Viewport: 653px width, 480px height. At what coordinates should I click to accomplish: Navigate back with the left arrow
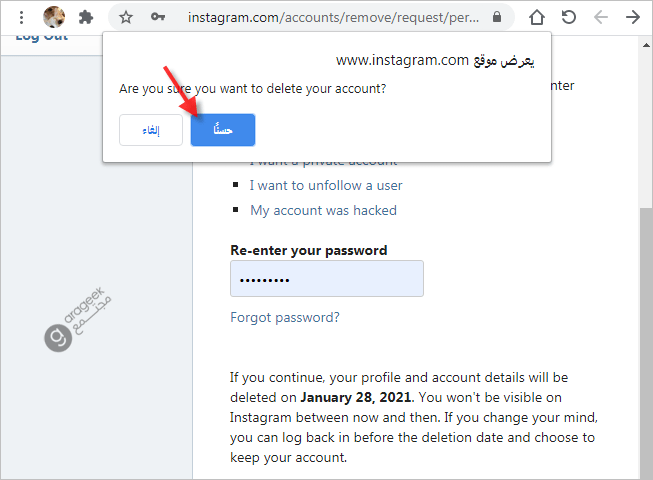(x=601, y=17)
